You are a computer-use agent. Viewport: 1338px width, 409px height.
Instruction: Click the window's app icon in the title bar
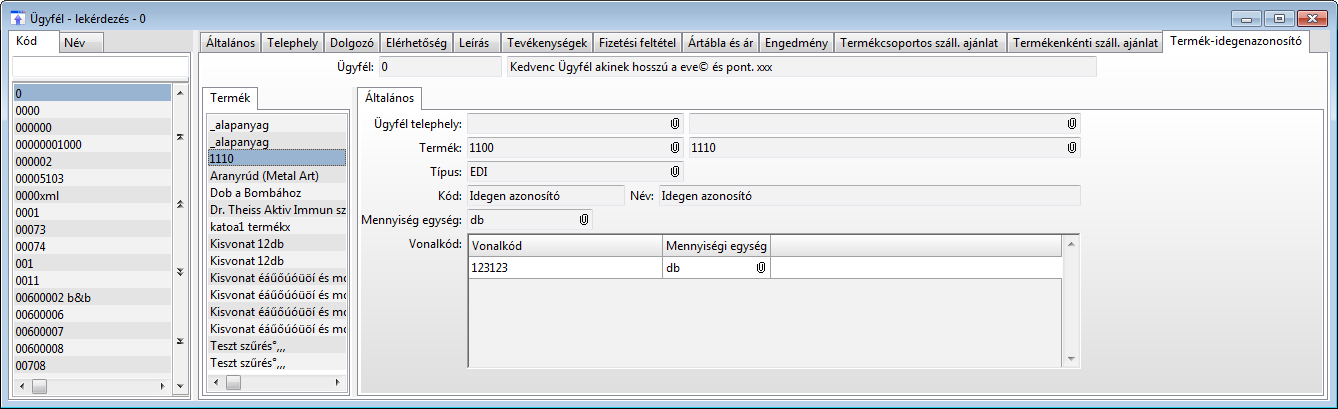coord(17,17)
